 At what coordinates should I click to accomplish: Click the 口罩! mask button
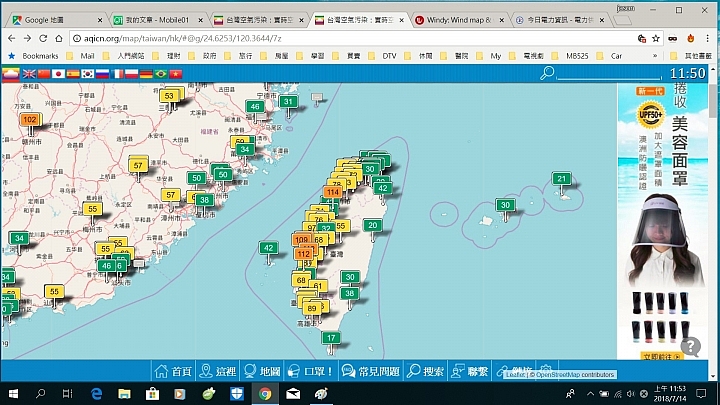coord(310,371)
